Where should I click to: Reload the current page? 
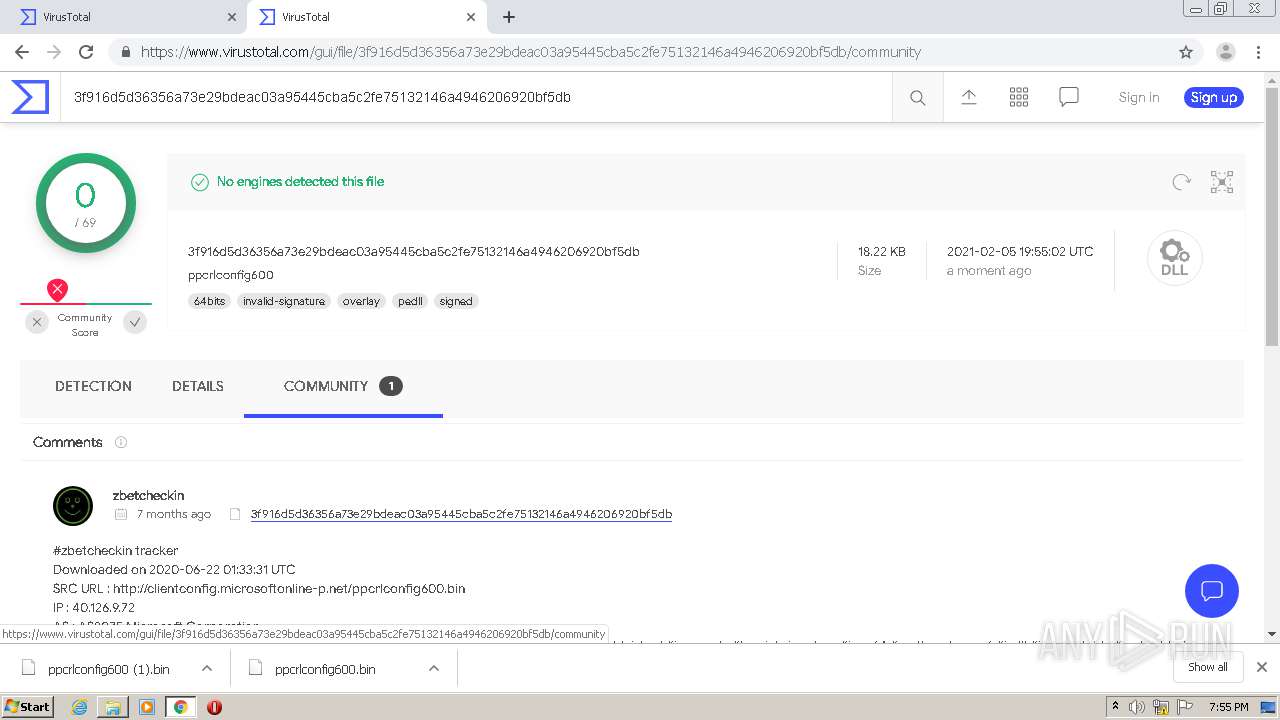[86, 52]
